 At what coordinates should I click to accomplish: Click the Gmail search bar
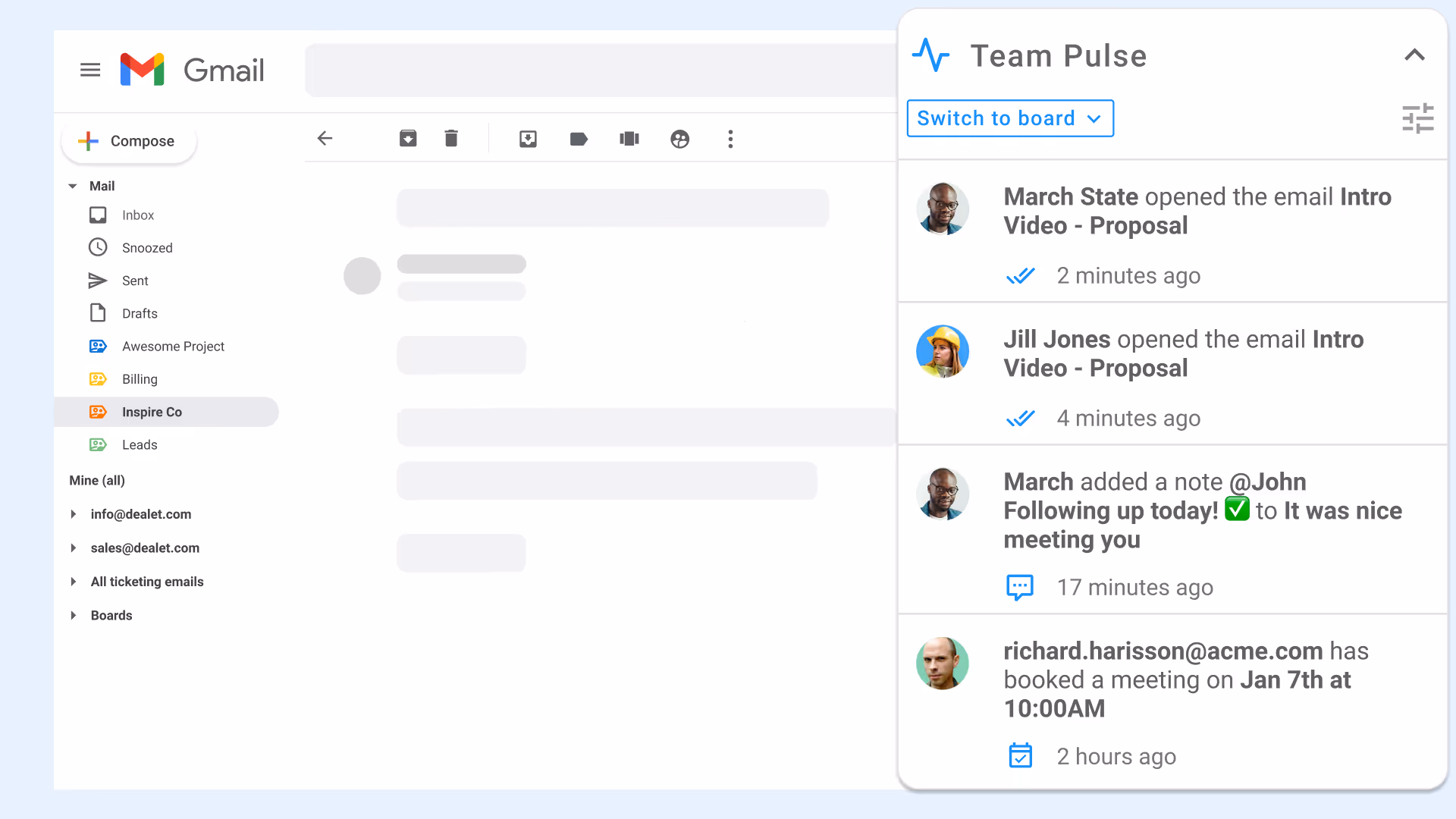pyautogui.click(x=599, y=71)
